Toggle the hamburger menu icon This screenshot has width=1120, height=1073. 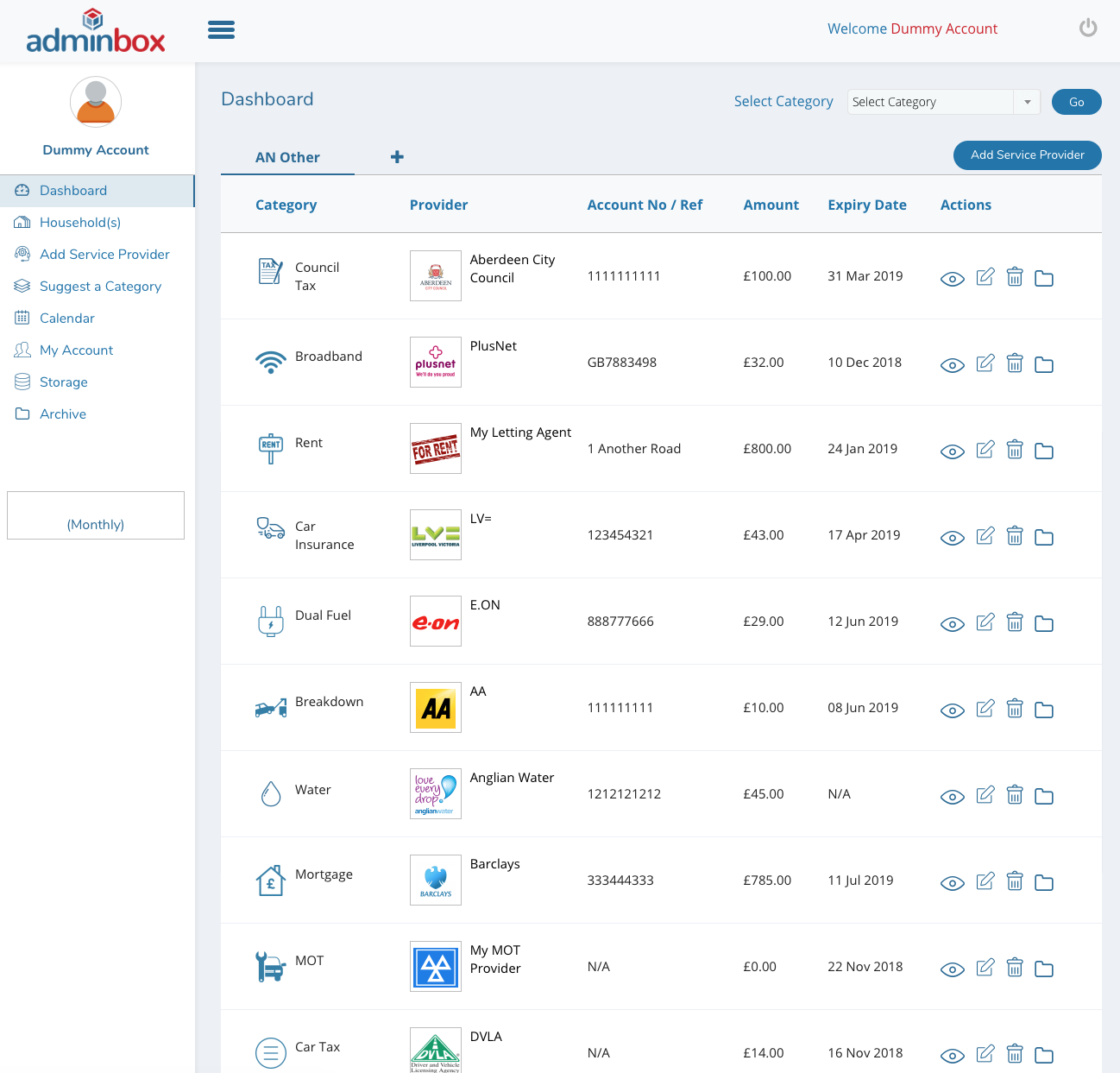(221, 30)
